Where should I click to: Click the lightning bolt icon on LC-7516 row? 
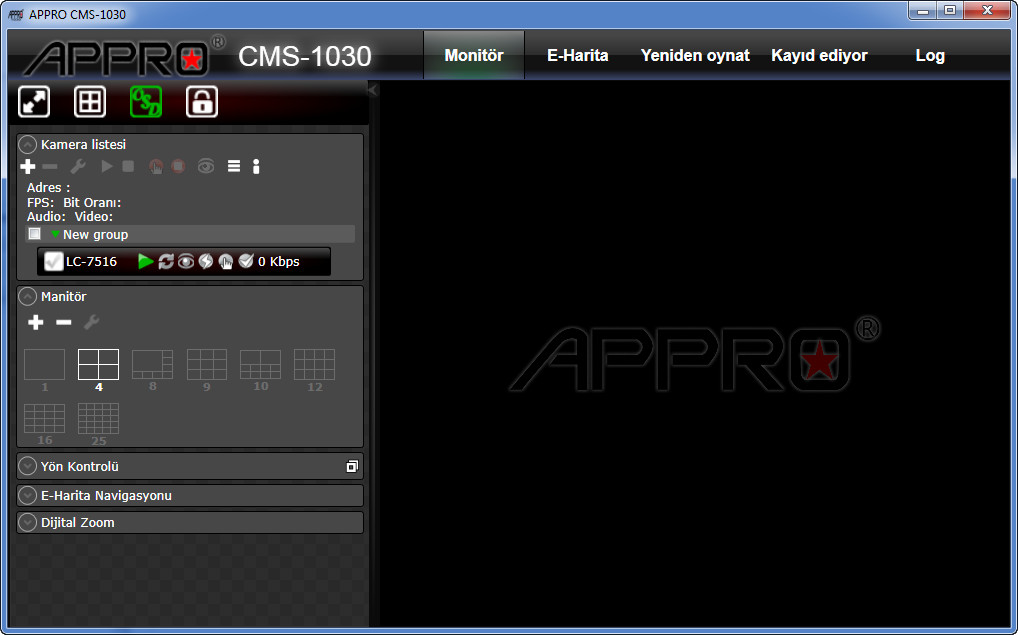206,262
